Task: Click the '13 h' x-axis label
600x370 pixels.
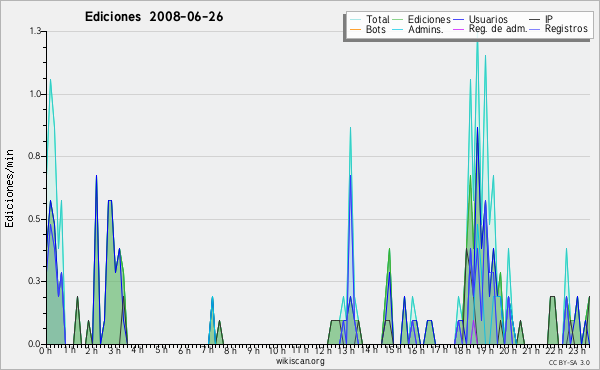Action: pos(346,350)
